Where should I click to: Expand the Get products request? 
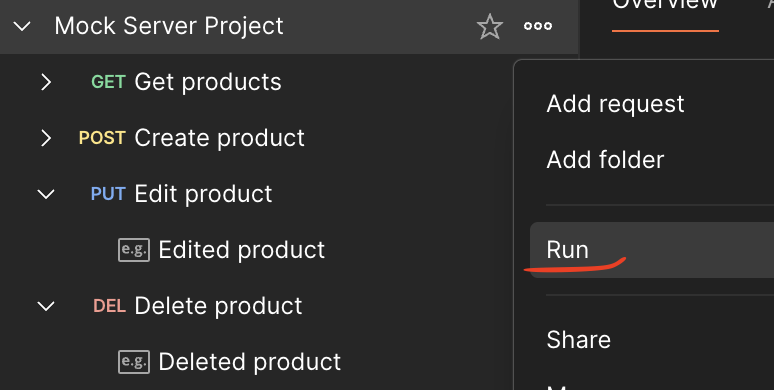tap(46, 82)
